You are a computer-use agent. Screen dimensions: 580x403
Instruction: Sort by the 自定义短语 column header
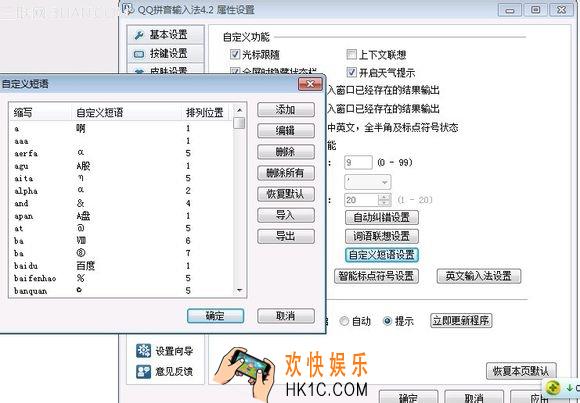pos(127,112)
